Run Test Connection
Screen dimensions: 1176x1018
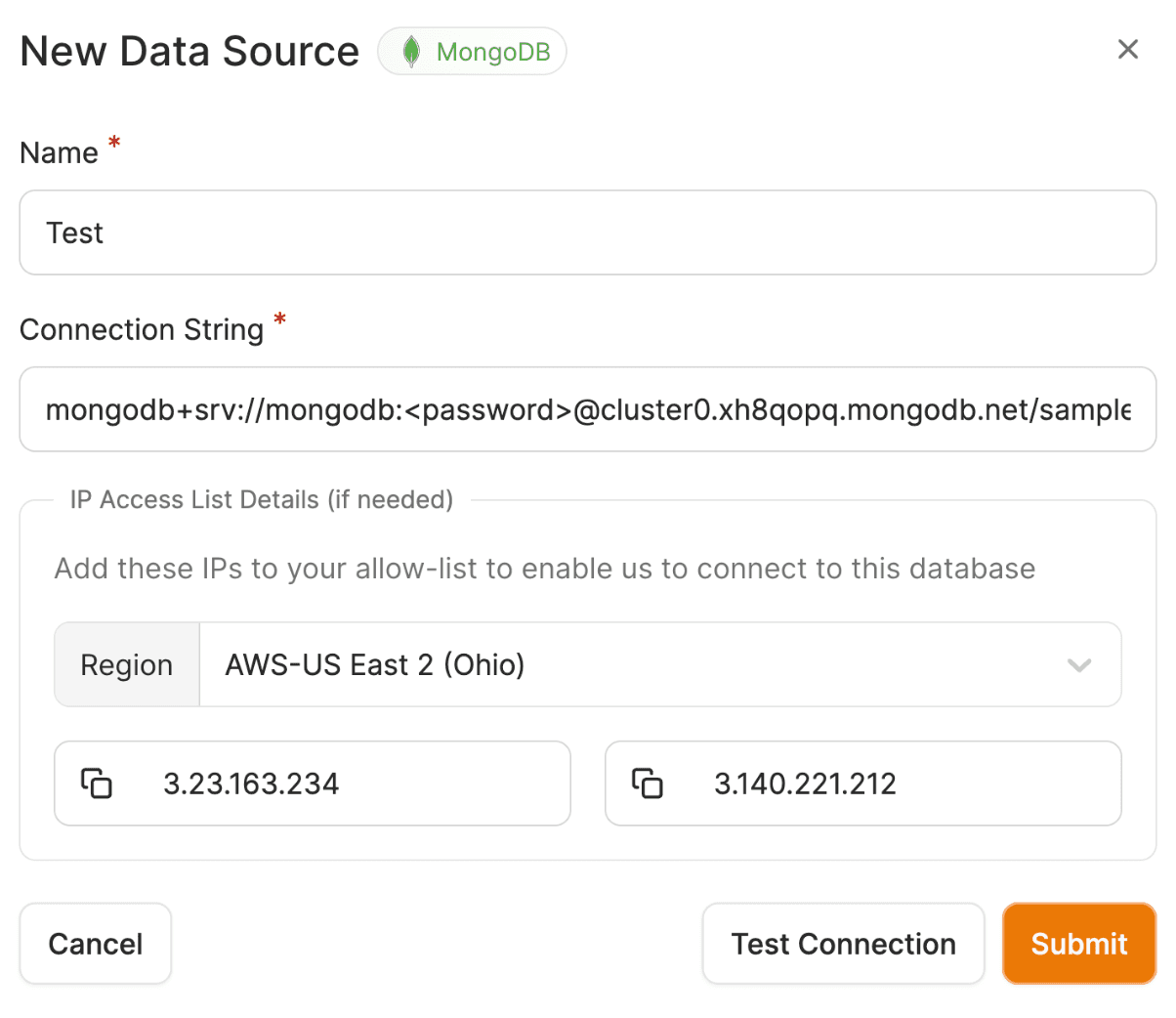(x=843, y=944)
